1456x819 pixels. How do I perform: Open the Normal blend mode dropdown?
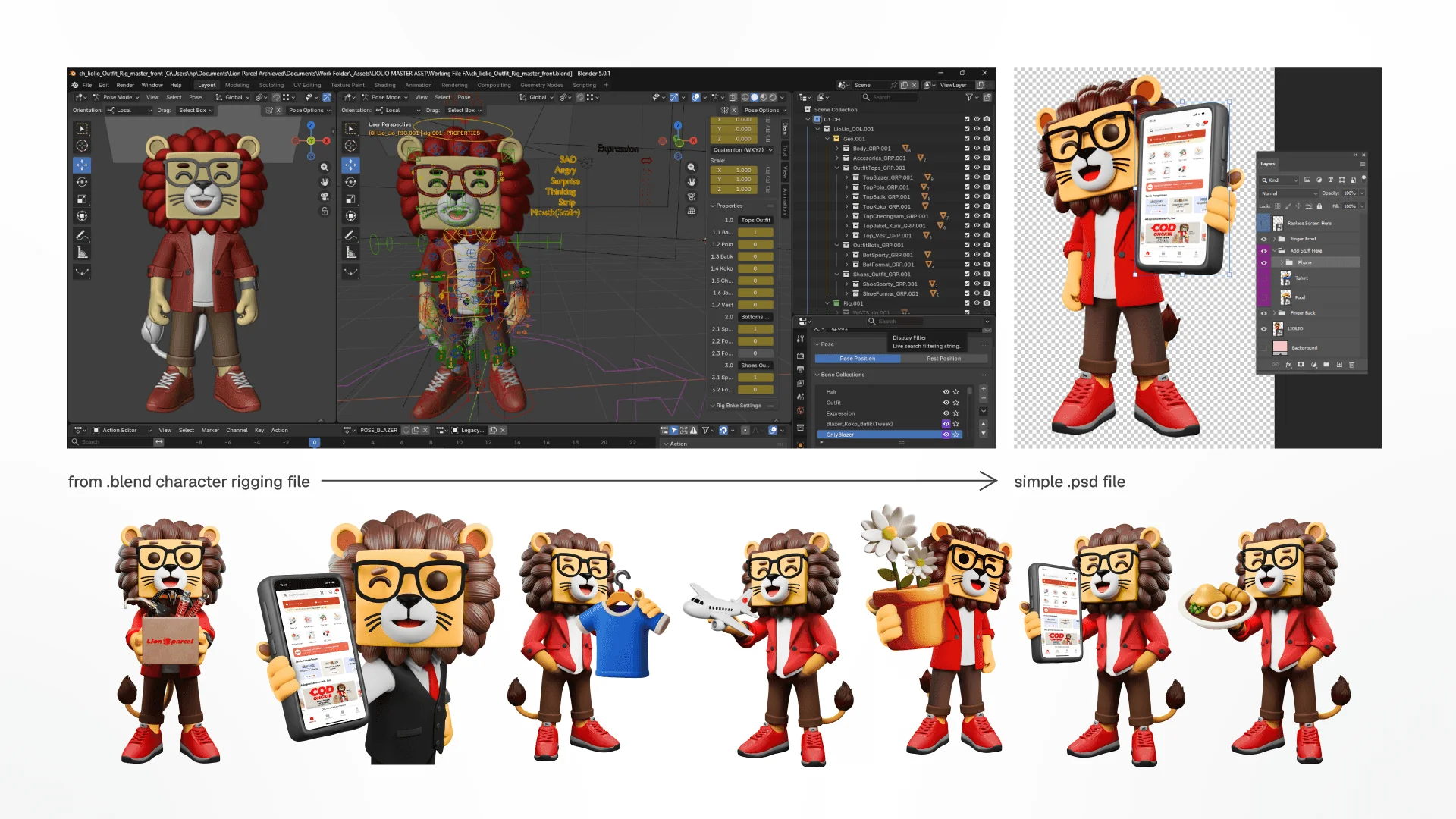[1288, 193]
